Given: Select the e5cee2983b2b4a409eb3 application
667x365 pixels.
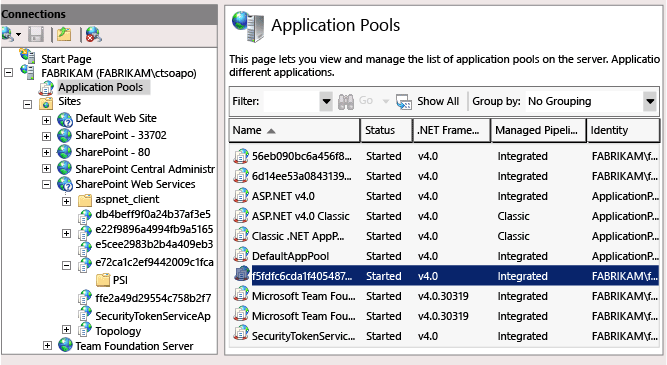Looking at the screenshot, I should click(x=154, y=244).
